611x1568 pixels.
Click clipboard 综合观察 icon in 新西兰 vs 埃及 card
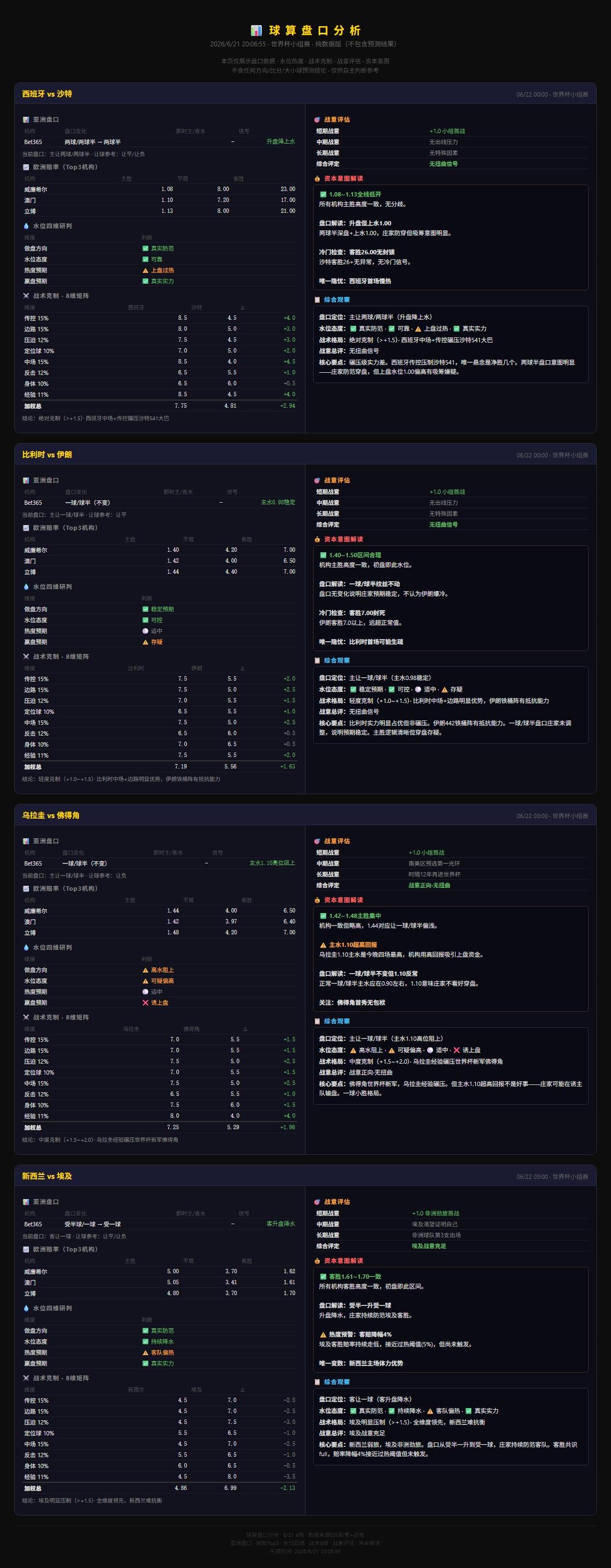coord(316,1383)
